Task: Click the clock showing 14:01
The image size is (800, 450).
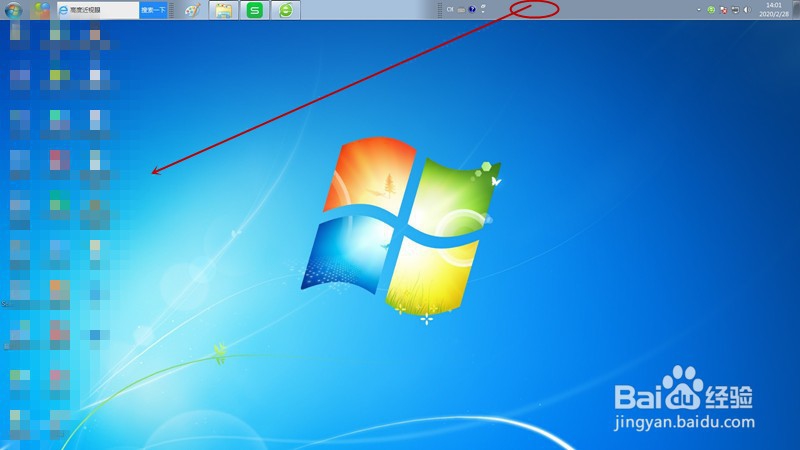Action: (773, 10)
